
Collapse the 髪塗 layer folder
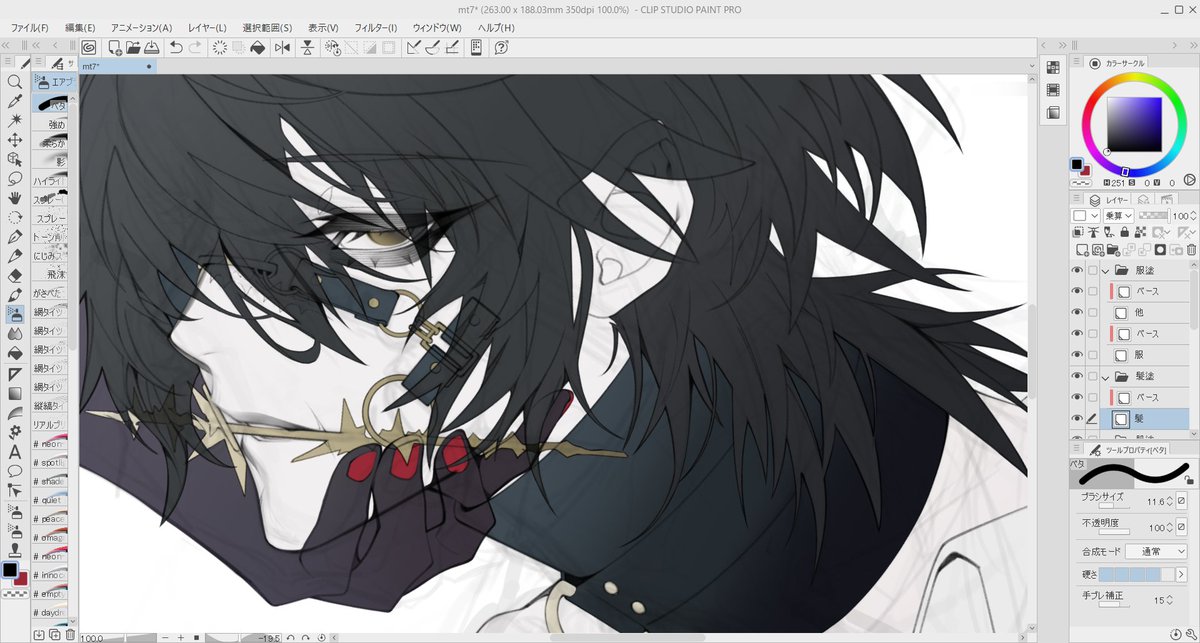click(1105, 377)
